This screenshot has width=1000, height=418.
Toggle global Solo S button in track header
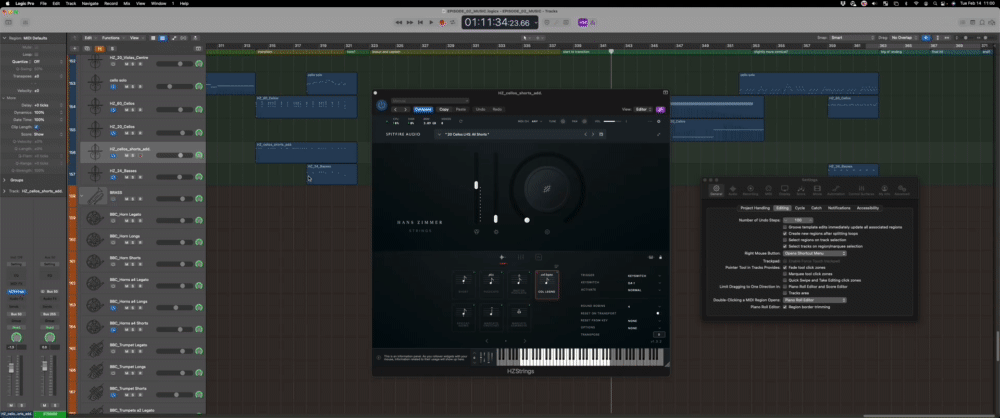coord(112,49)
